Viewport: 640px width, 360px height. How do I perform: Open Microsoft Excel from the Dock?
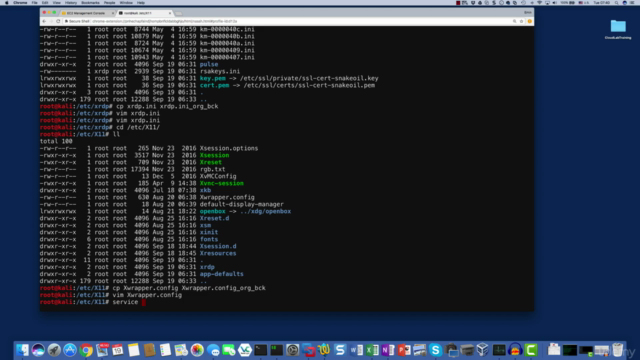tap(372, 350)
